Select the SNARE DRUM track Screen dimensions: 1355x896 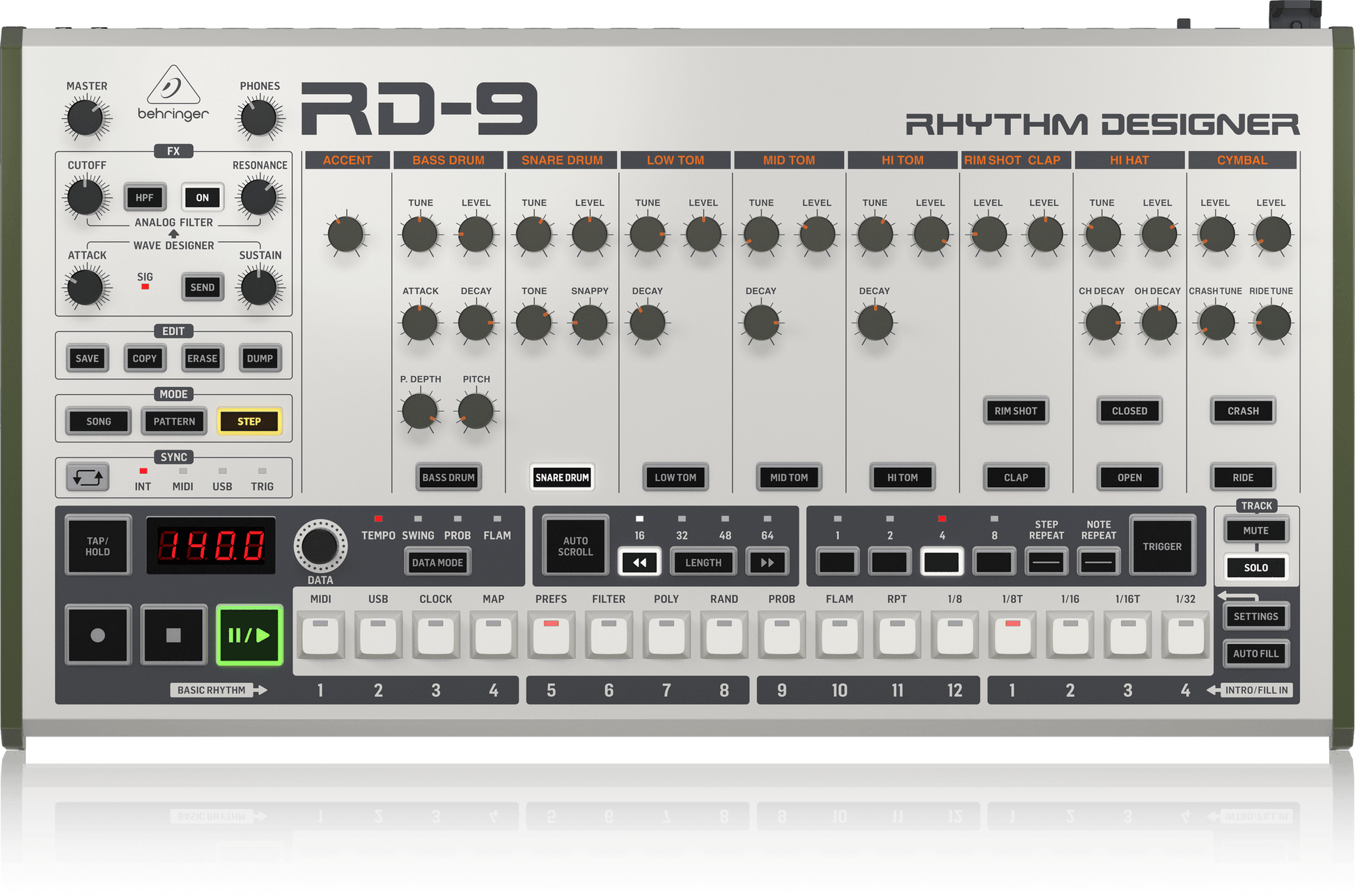pos(561,478)
